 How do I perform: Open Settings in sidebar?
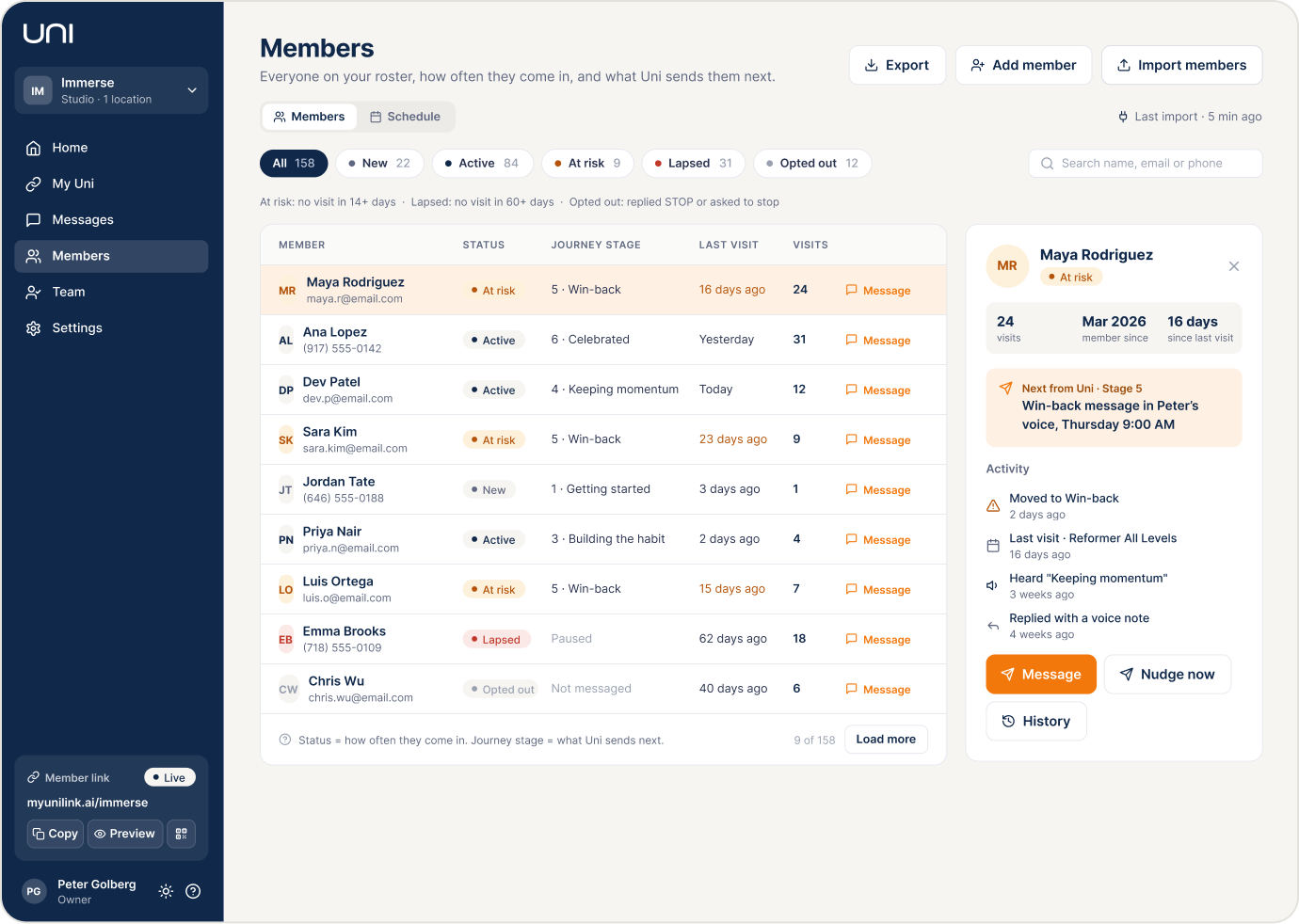(111, 328)
